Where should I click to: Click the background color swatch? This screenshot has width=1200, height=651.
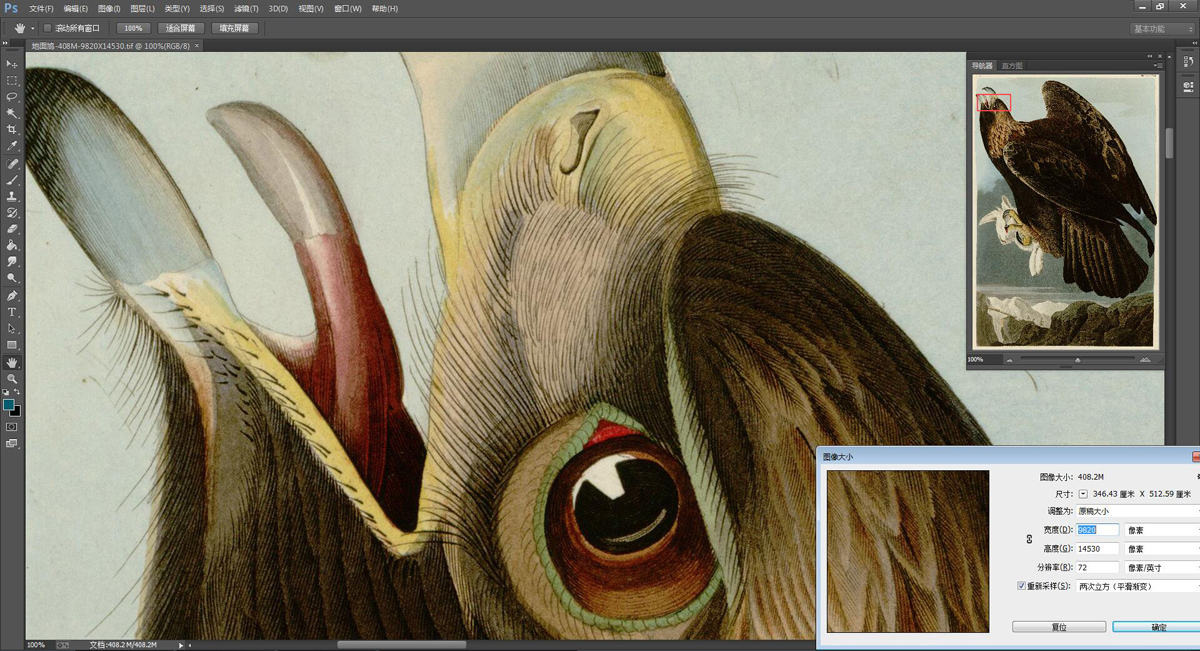[x=15, y=411]
